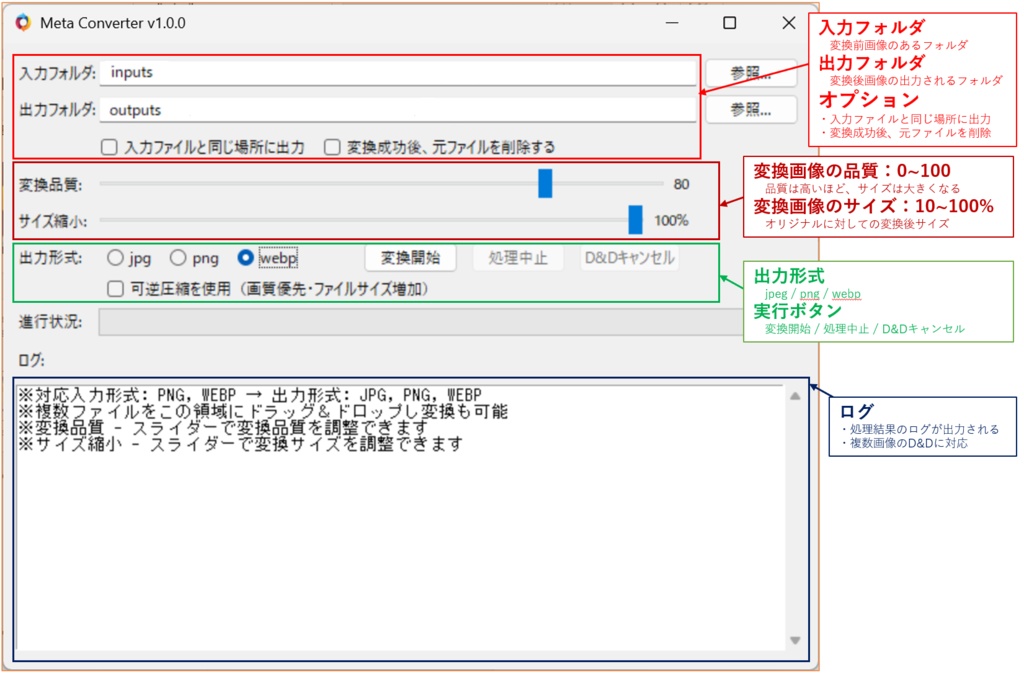This screenshot has height=682, width=1024.
Task: Click the サイズ縮小 slider handle
Action: [x=637, y=220]
